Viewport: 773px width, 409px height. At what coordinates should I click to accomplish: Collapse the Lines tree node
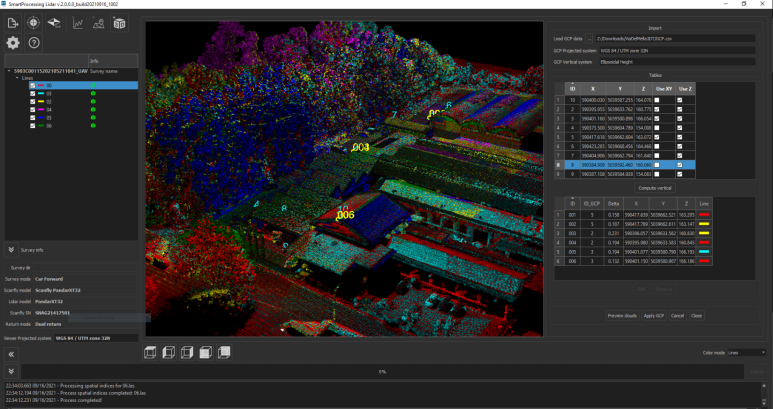coord(17,78)
